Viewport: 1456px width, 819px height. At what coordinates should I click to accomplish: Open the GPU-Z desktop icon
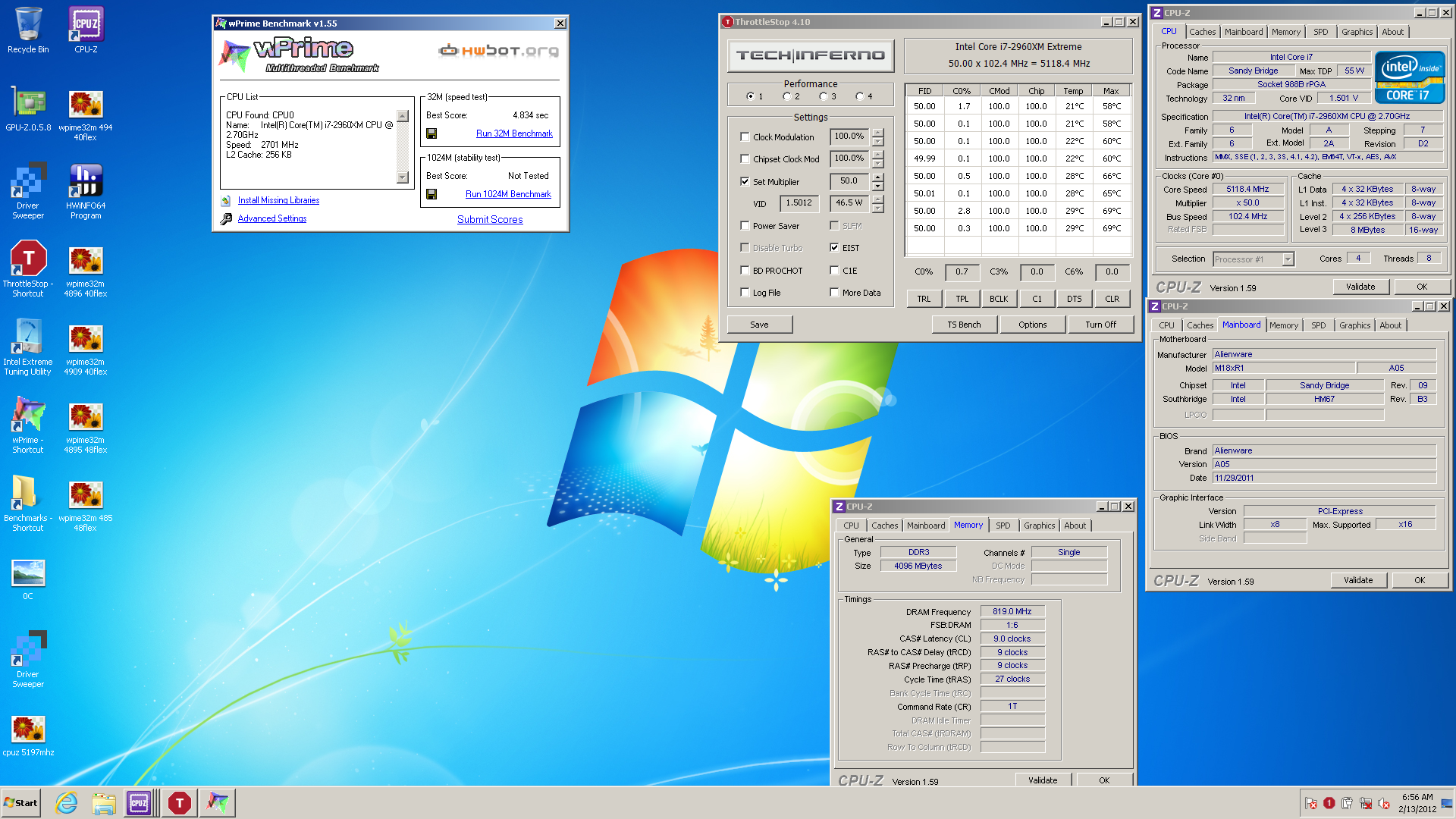(x=28, y=104)
